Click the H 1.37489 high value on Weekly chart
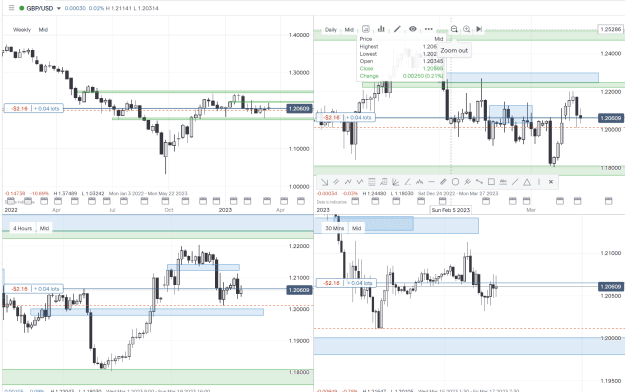This screenshot has height=392, width=625. pyautogui.click(x=65, y=193)
